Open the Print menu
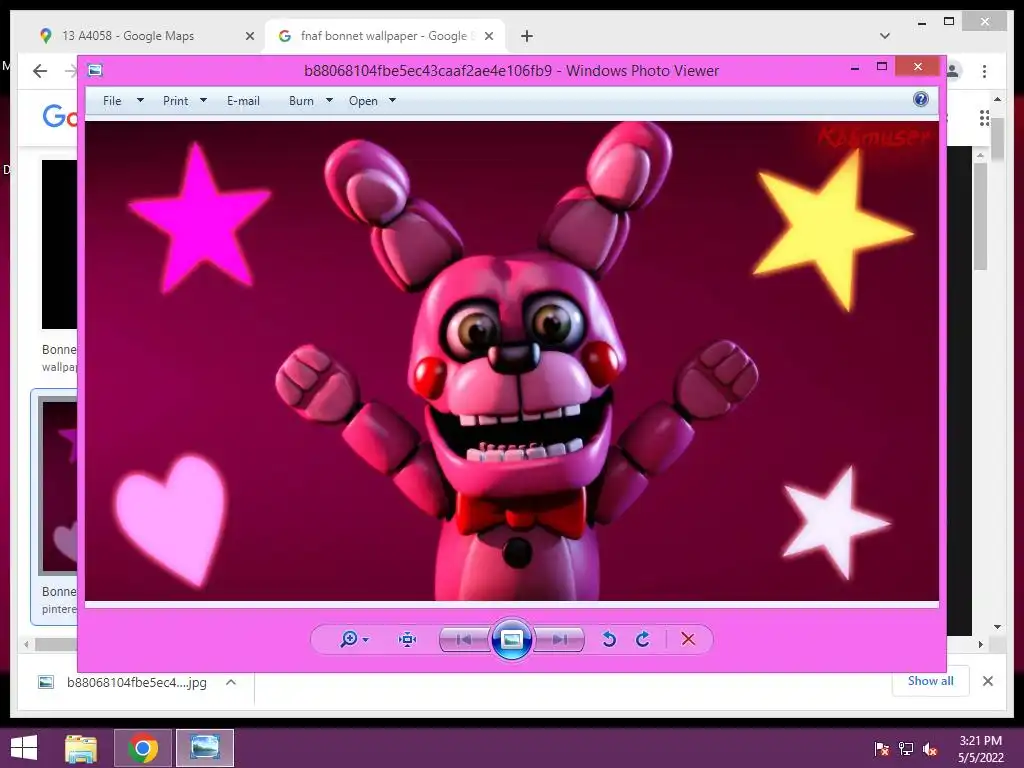This screenshot has height=768, width=1024. tap(176, 101)
